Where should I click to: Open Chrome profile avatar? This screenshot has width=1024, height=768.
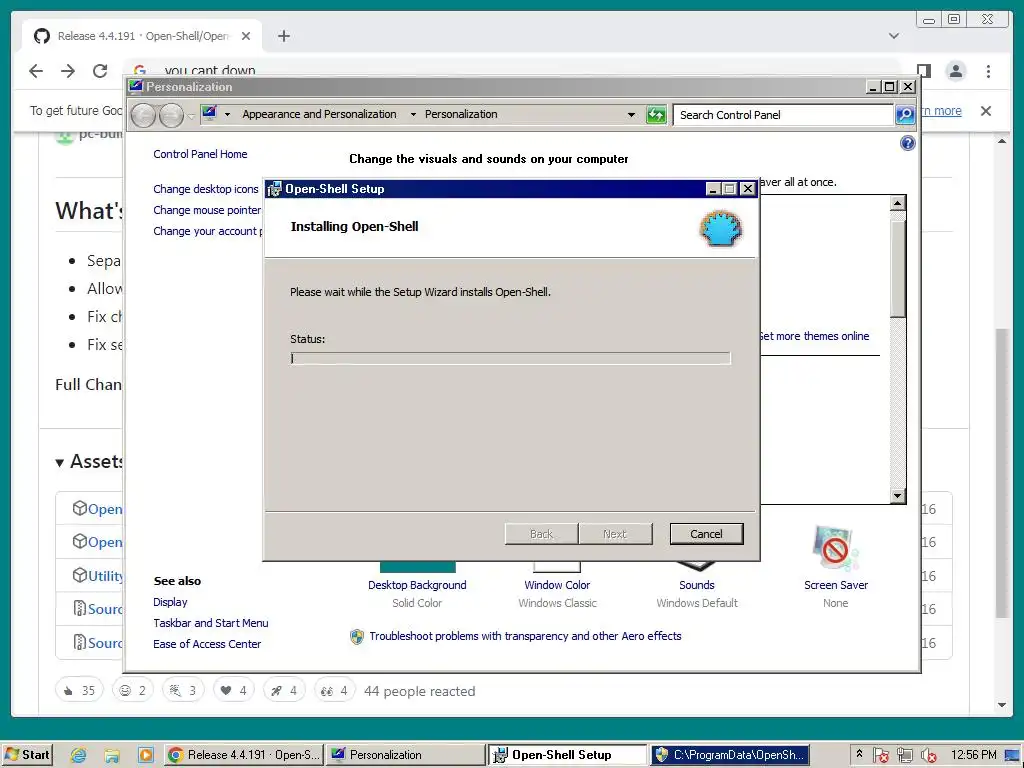956,71
